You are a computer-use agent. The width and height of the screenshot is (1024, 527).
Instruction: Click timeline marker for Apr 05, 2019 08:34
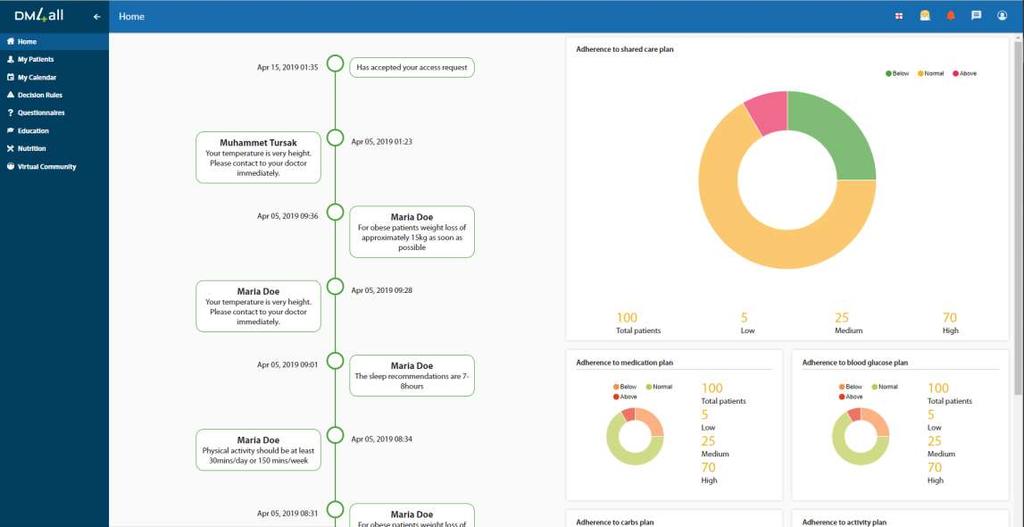335,436
